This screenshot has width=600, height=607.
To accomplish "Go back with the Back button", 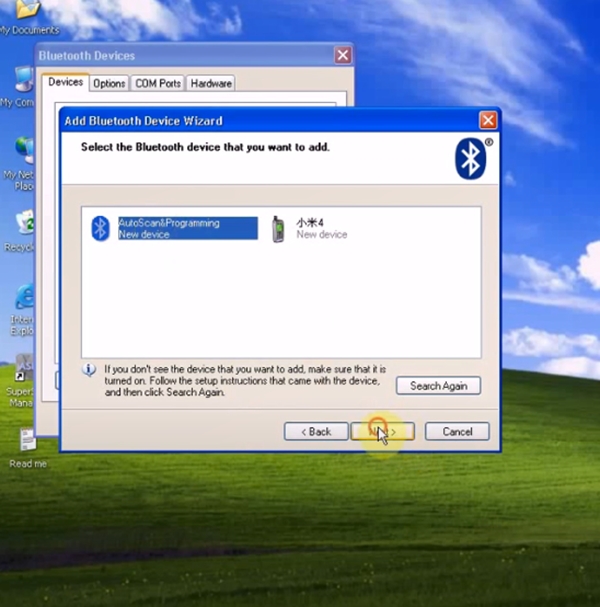I will [x=316, y=431].
